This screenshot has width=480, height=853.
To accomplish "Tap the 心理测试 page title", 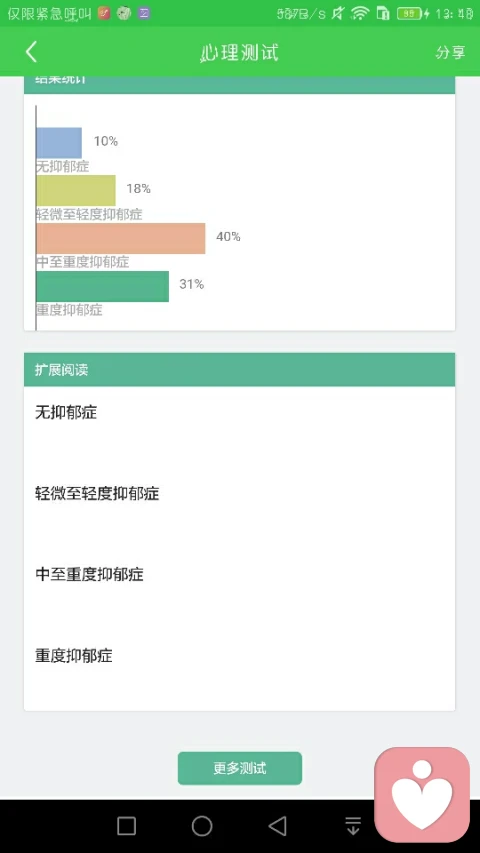I will pos(239,52).
